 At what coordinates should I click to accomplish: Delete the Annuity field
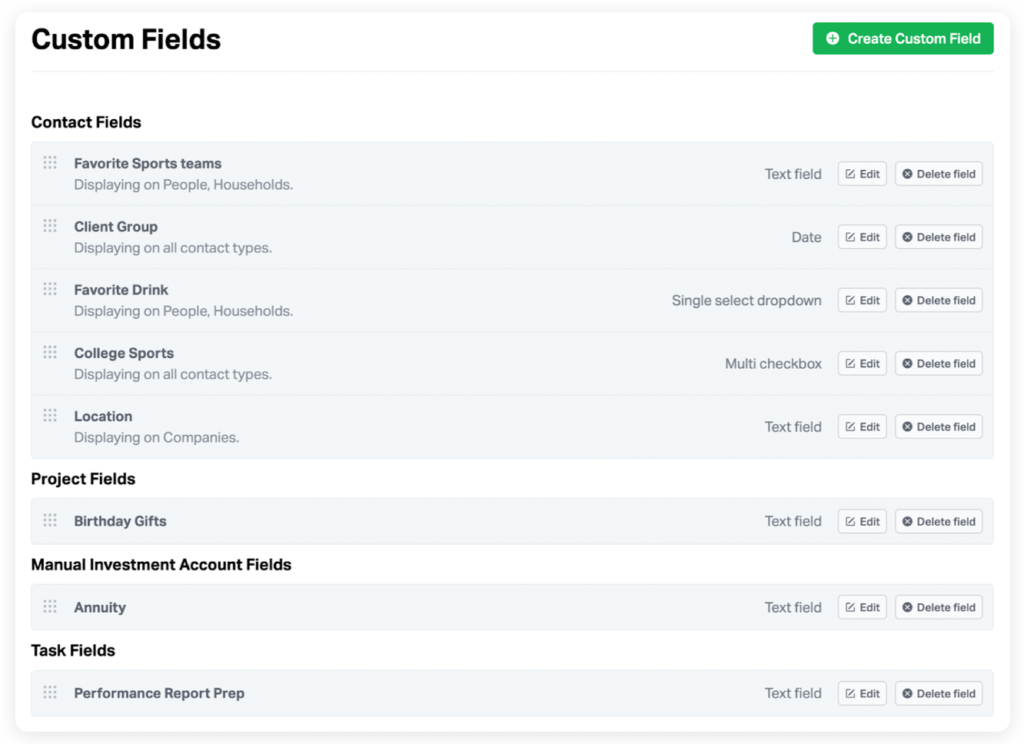[938, 607]
